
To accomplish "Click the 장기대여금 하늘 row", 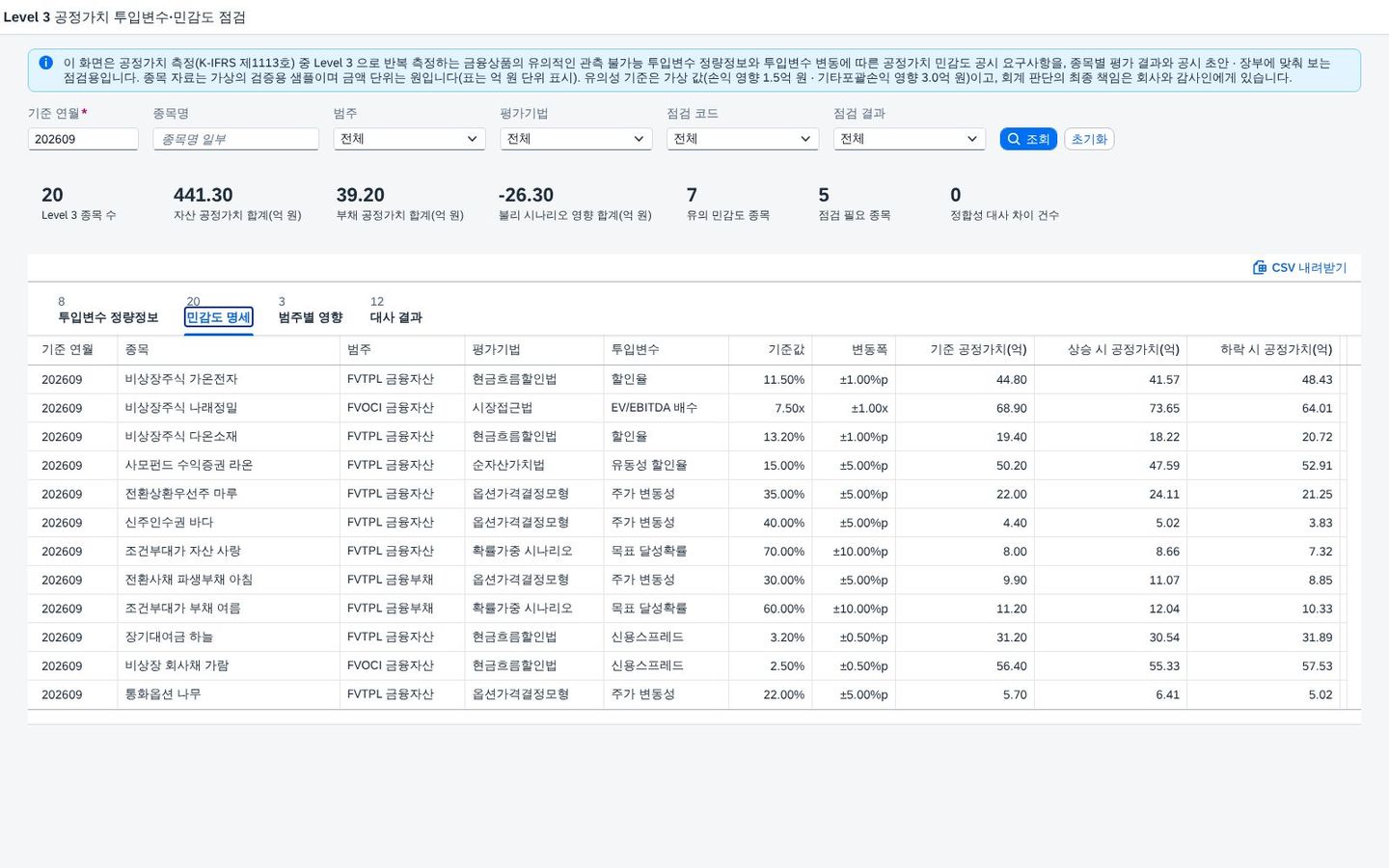I will click(687, 637).
